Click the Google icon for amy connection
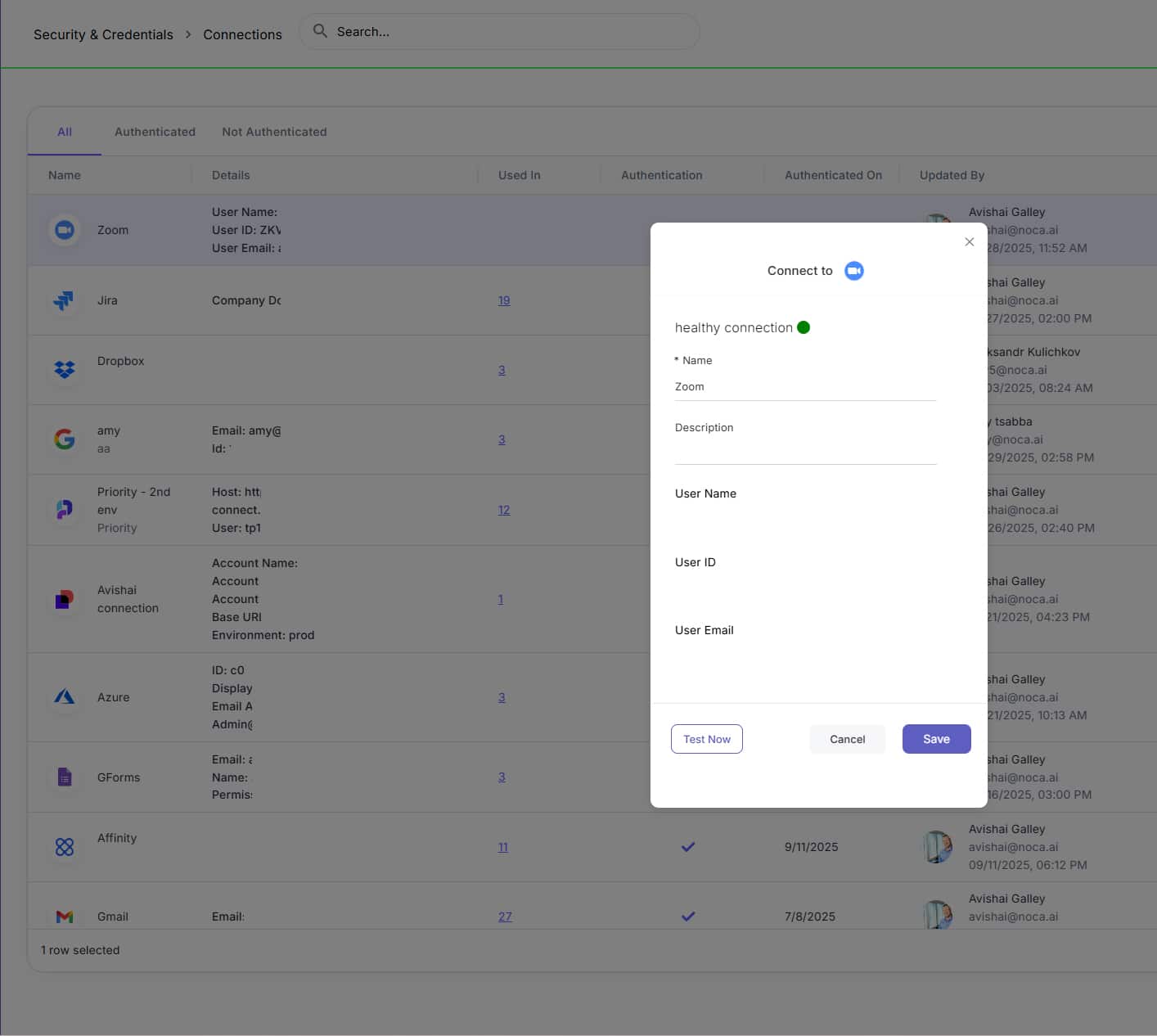Viewport: 1157px width, 1036px height. pyautogui.click(x=64, y=439)
